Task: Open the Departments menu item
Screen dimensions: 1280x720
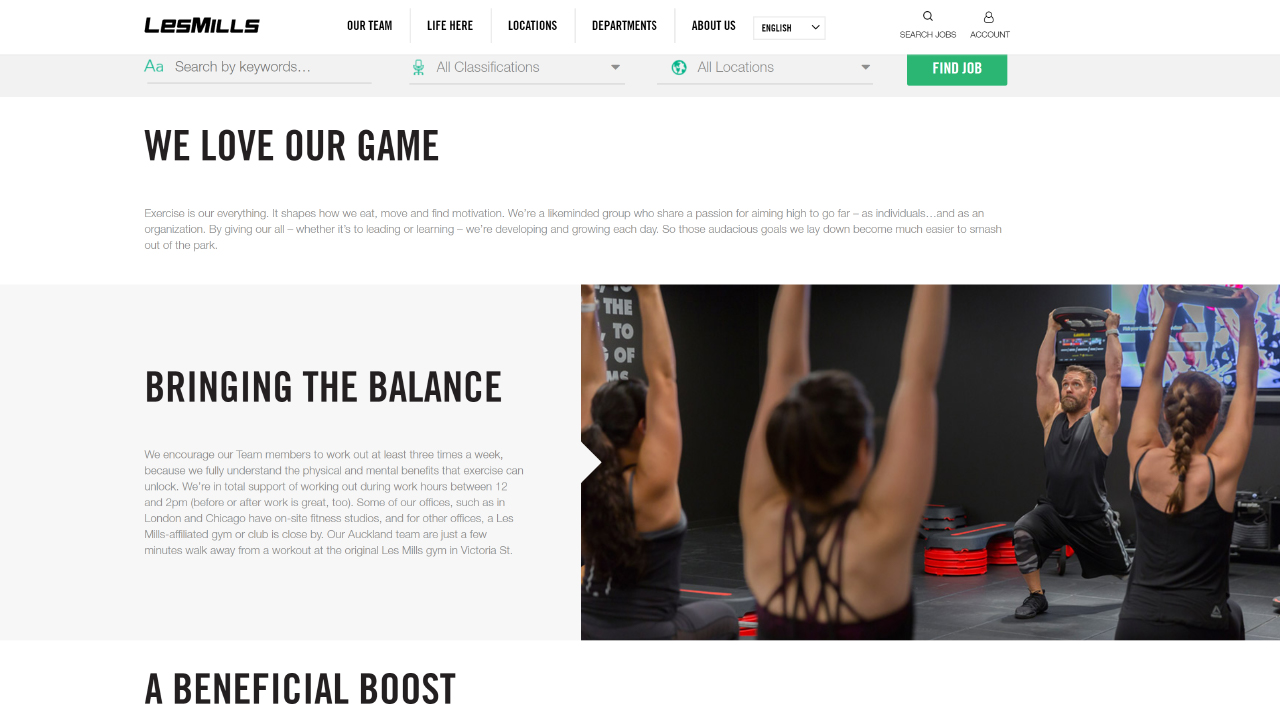Action: tap(624, 26)
